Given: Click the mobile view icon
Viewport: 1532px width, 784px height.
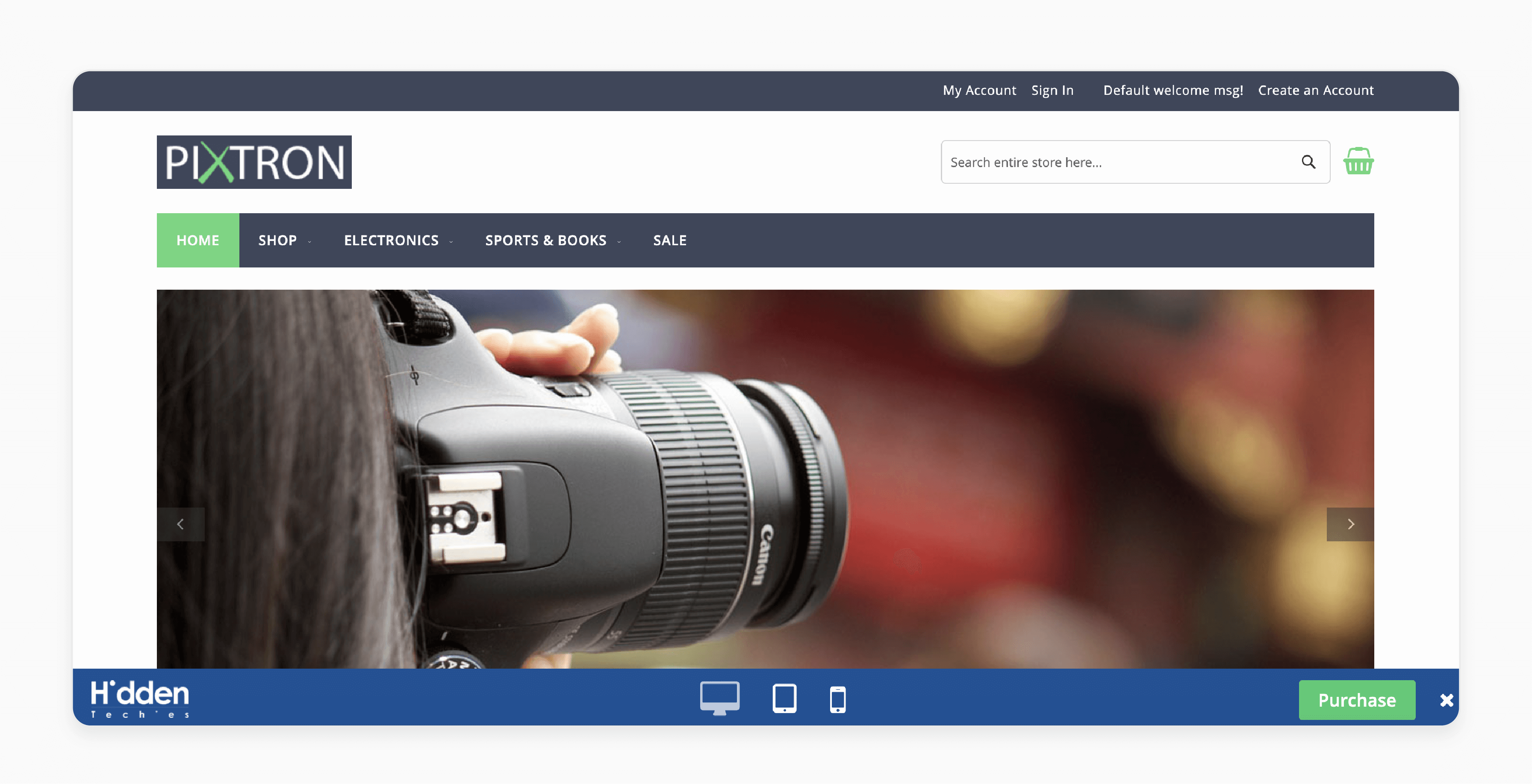Looking at the screenshot, I should [838, 698].
